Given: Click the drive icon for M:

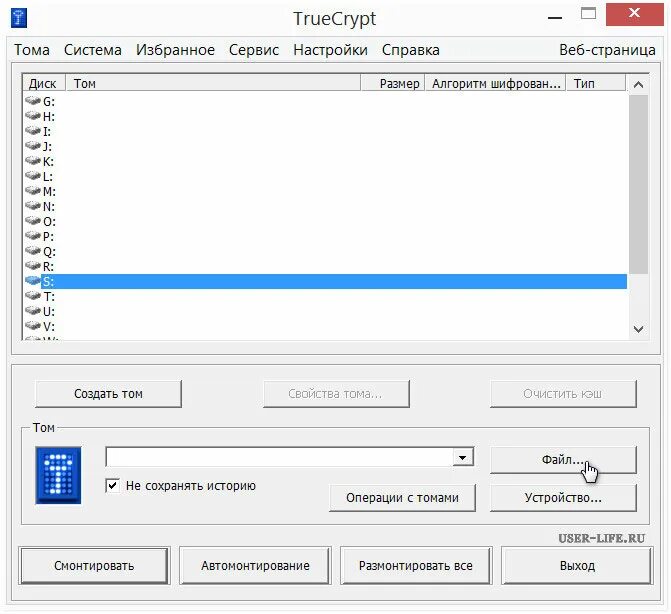Looking at the screenshot, I should click(33, 191).
